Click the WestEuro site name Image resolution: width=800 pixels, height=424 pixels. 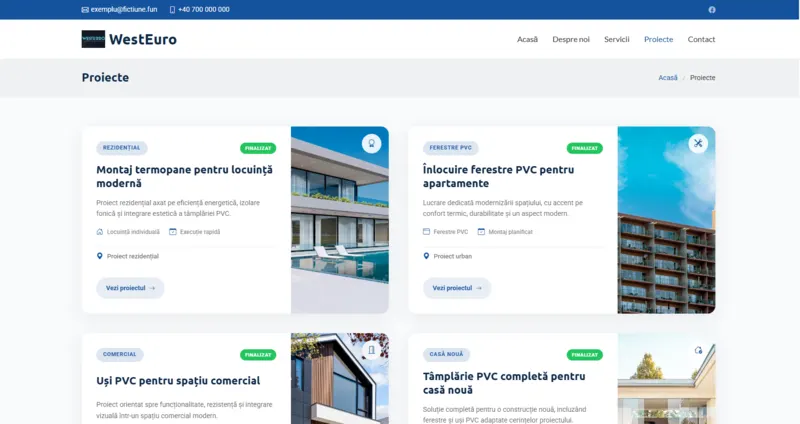pos(143,39)
